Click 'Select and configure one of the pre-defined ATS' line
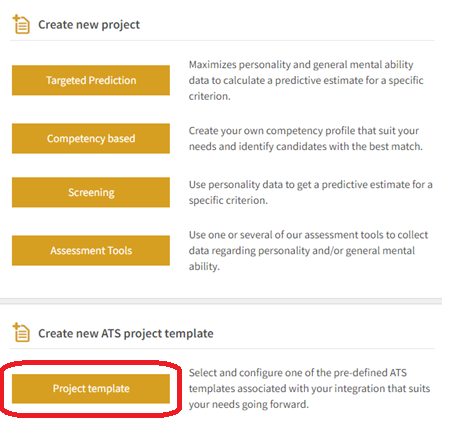This screenshot has width=457, height=447. click(298, 373)
